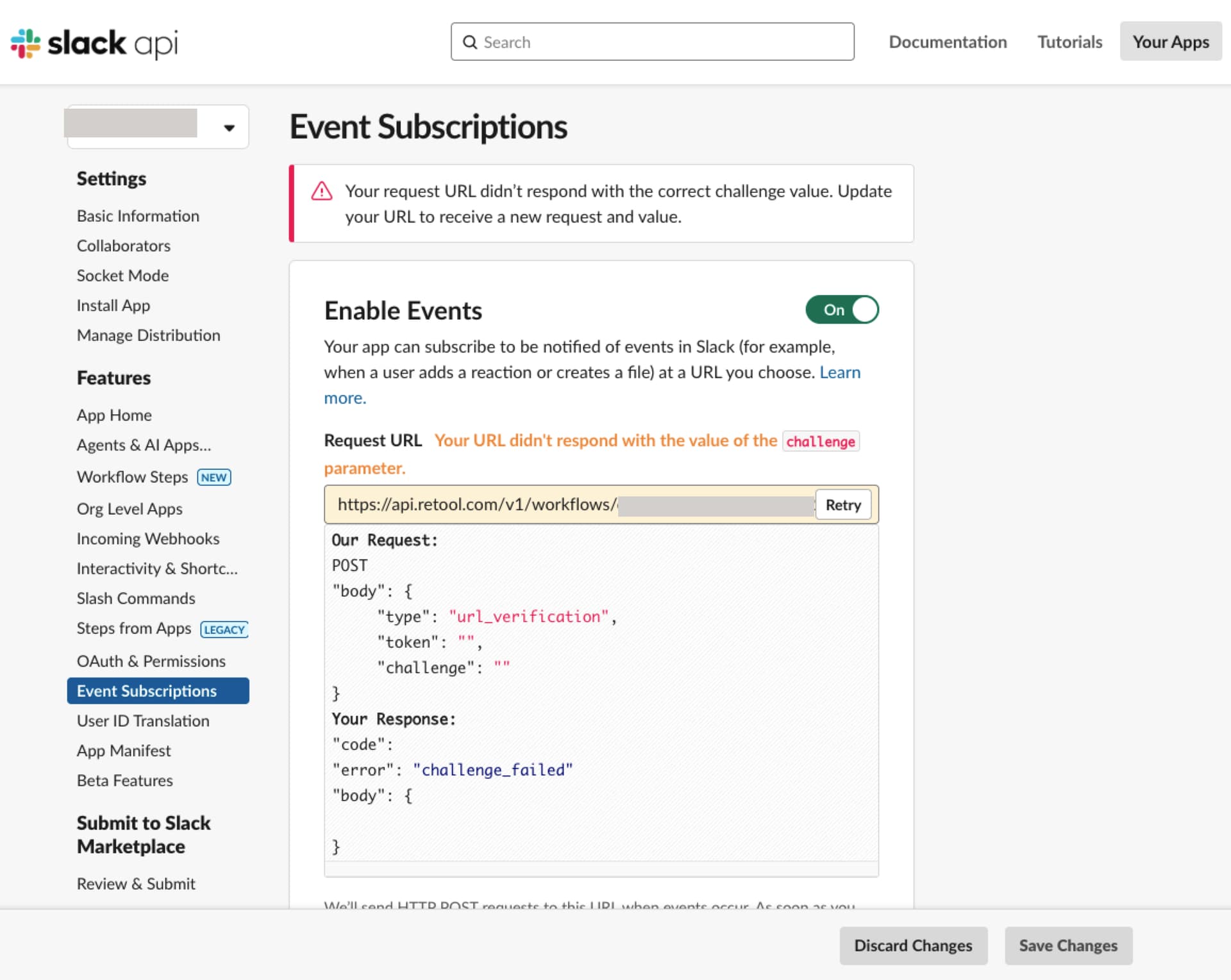1231x980 pixels.
Task: Click the Features section heading
Action: [114, 378]
